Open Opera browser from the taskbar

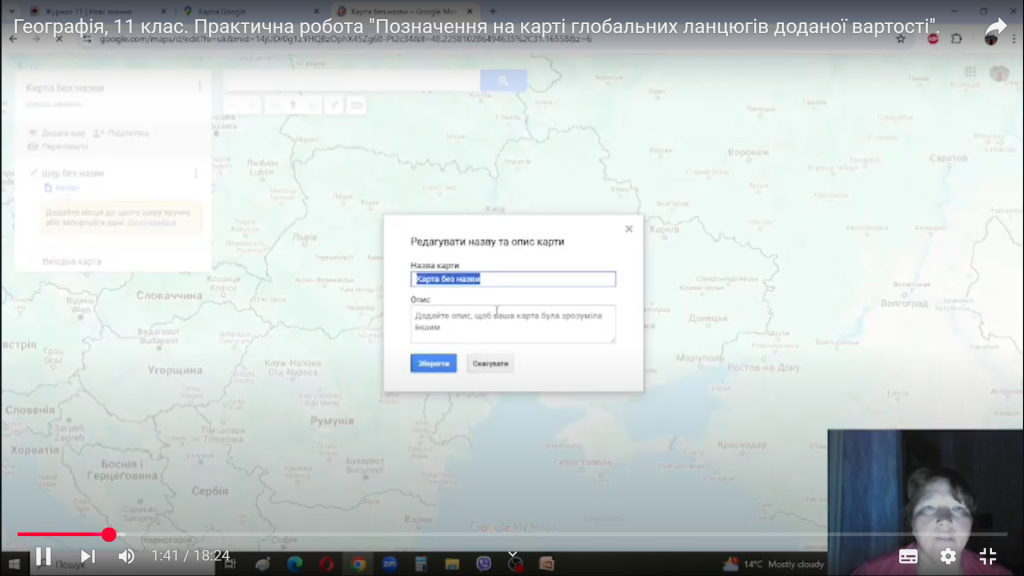327,564
